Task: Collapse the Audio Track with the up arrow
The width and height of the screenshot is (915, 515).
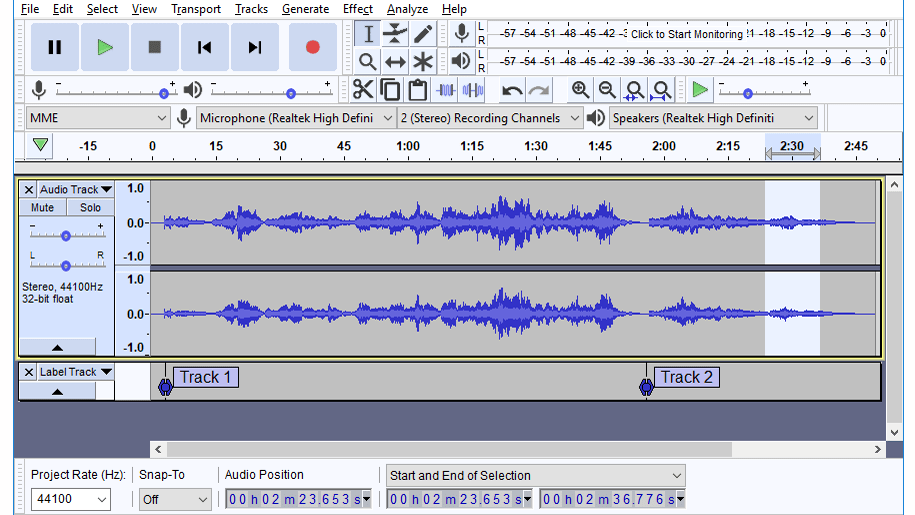Action: pyautogui.click(x=57, y=348)
